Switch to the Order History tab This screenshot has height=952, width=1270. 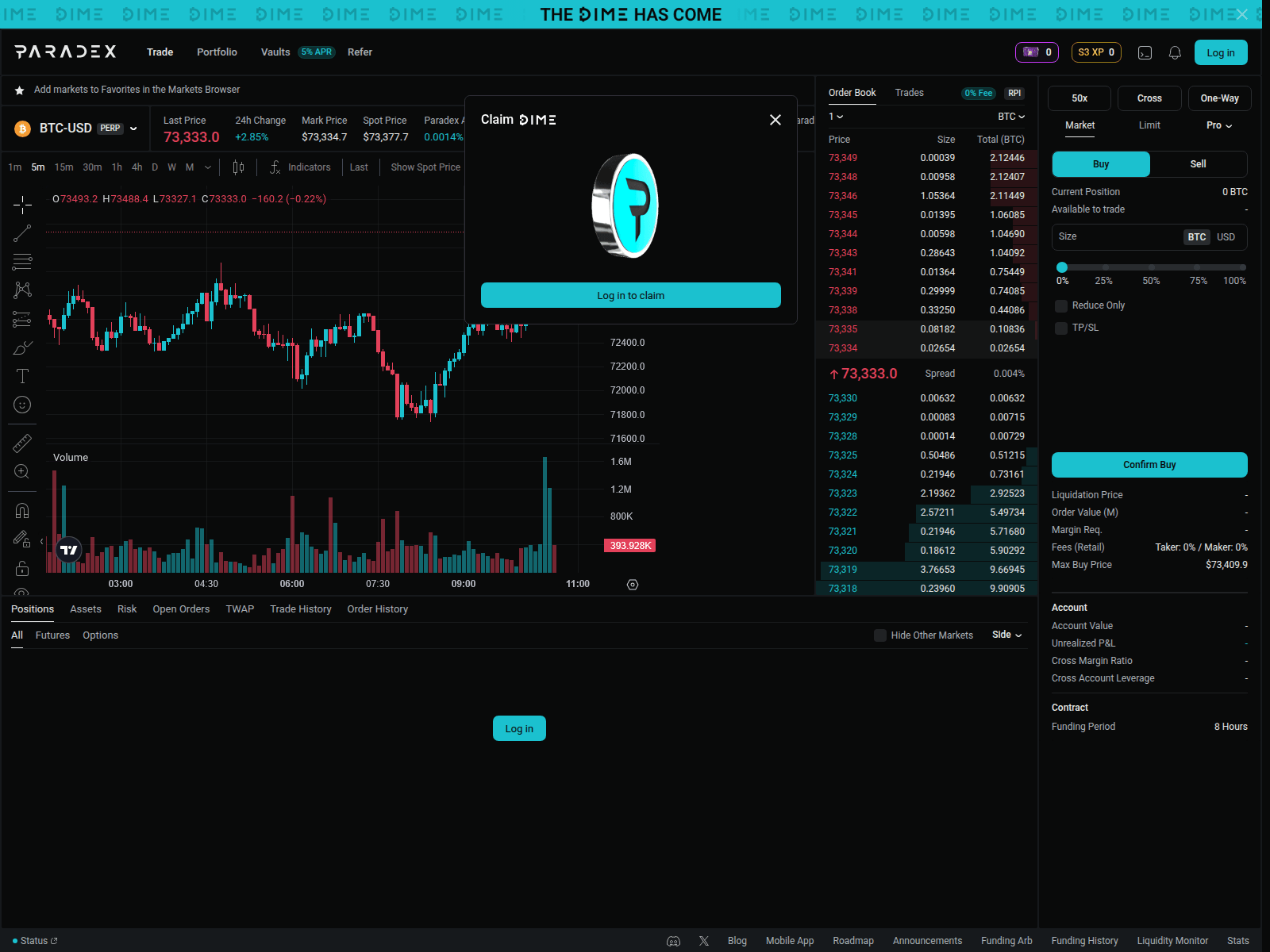[x=377, y=609]
